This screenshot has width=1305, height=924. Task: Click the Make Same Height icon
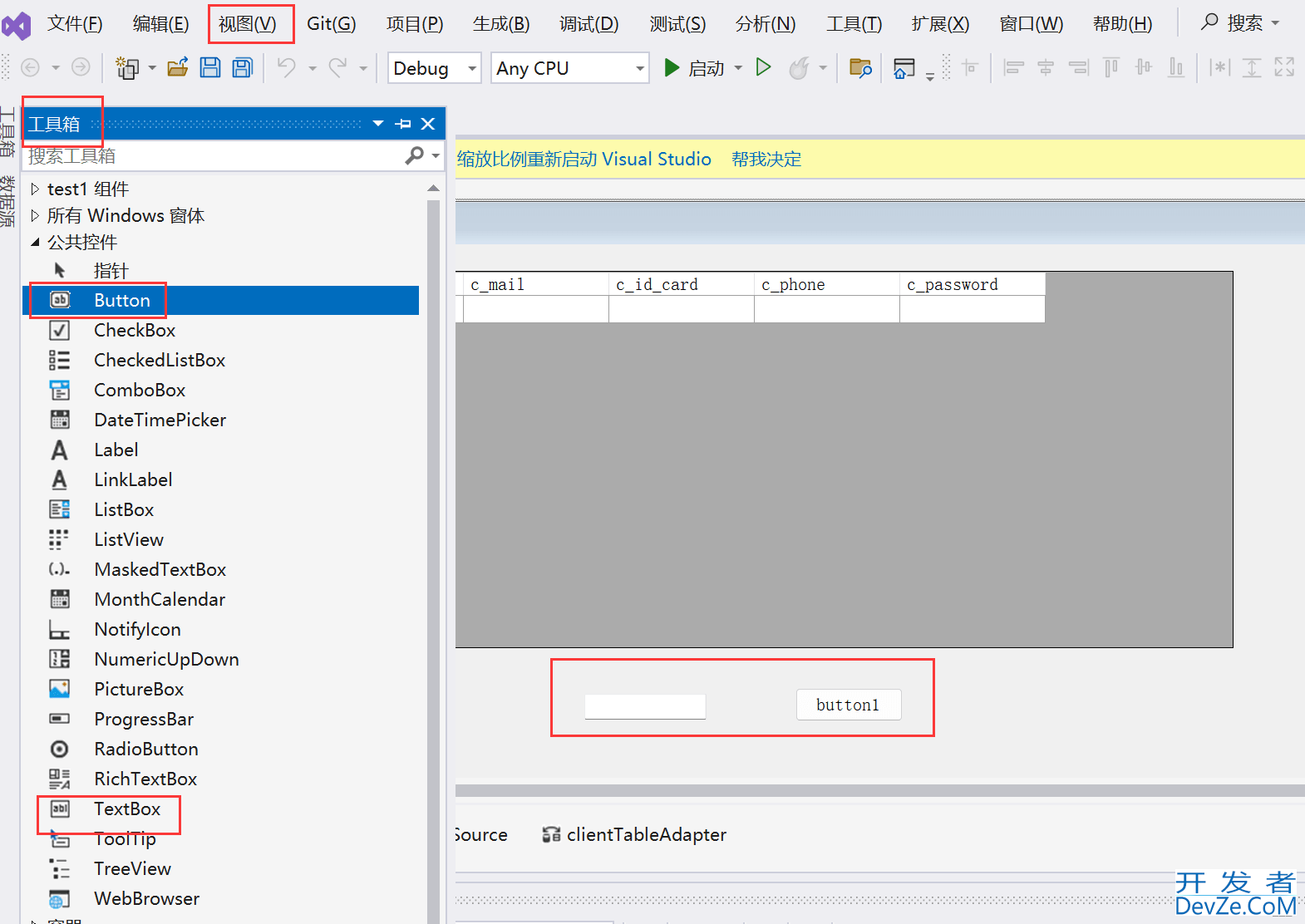point(1252,67)
